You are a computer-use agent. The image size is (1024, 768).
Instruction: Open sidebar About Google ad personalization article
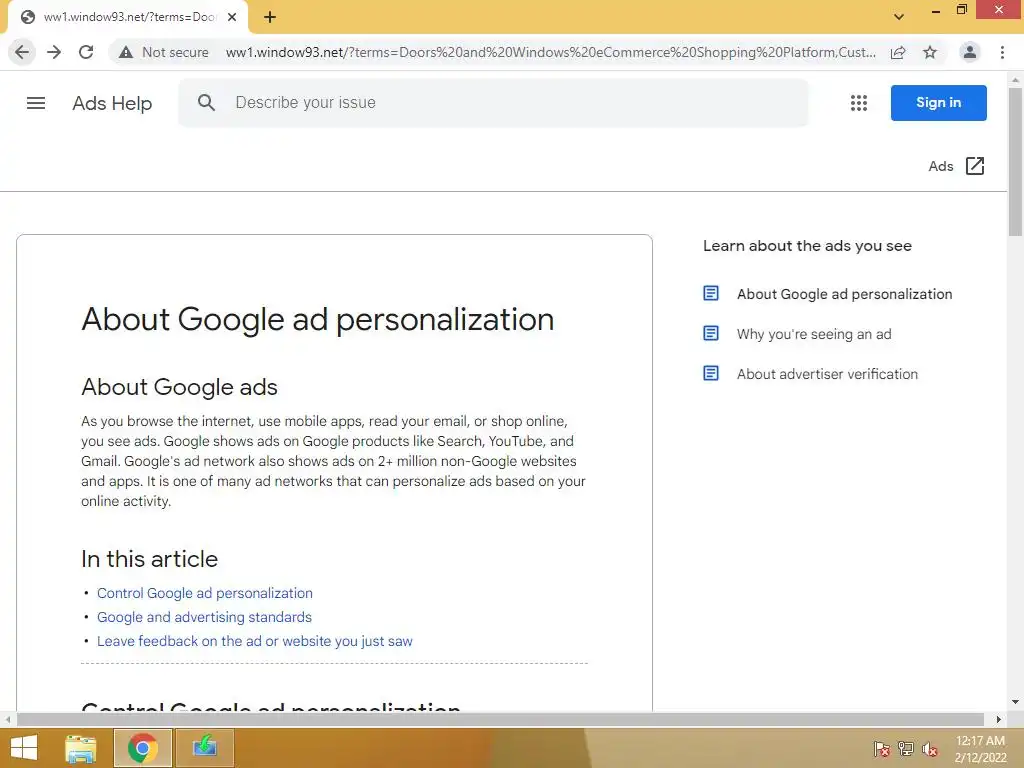click(844, 294)
